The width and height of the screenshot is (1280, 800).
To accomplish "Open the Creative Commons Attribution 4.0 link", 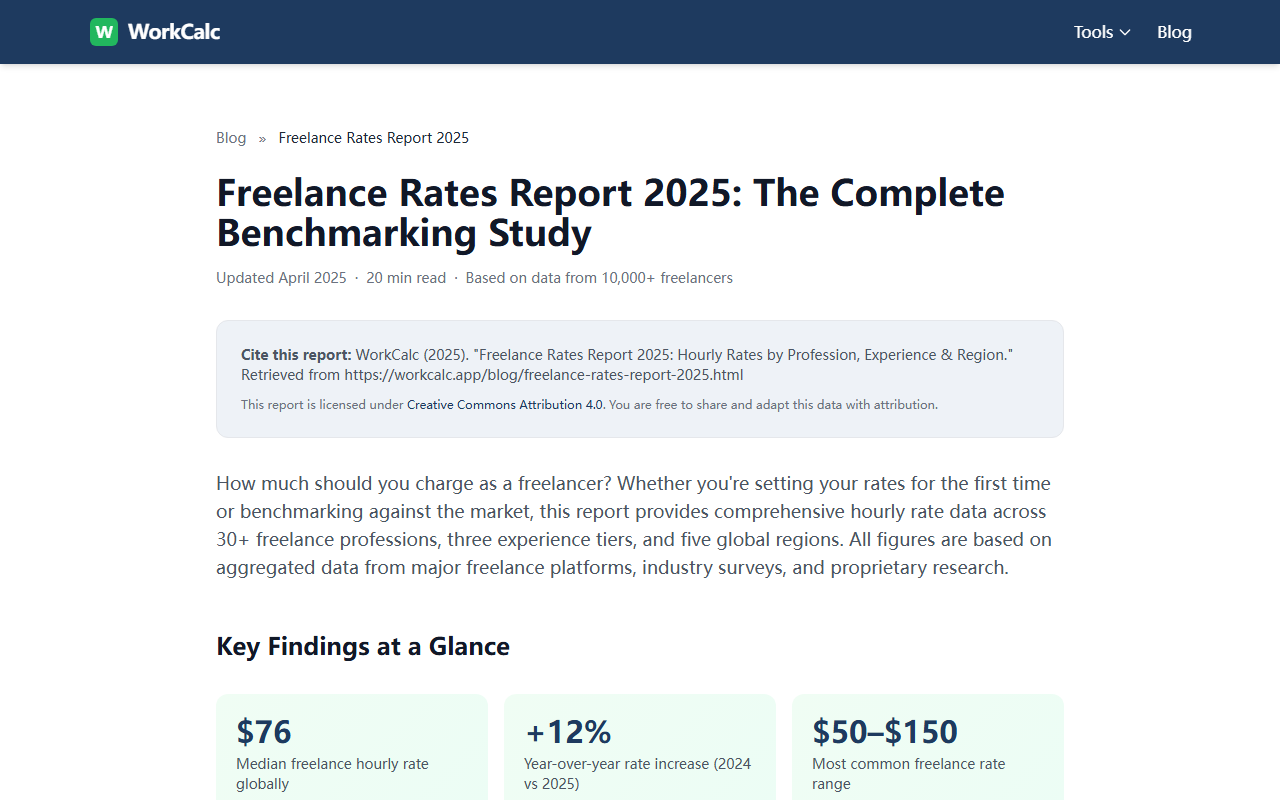I will coord(505,405).
